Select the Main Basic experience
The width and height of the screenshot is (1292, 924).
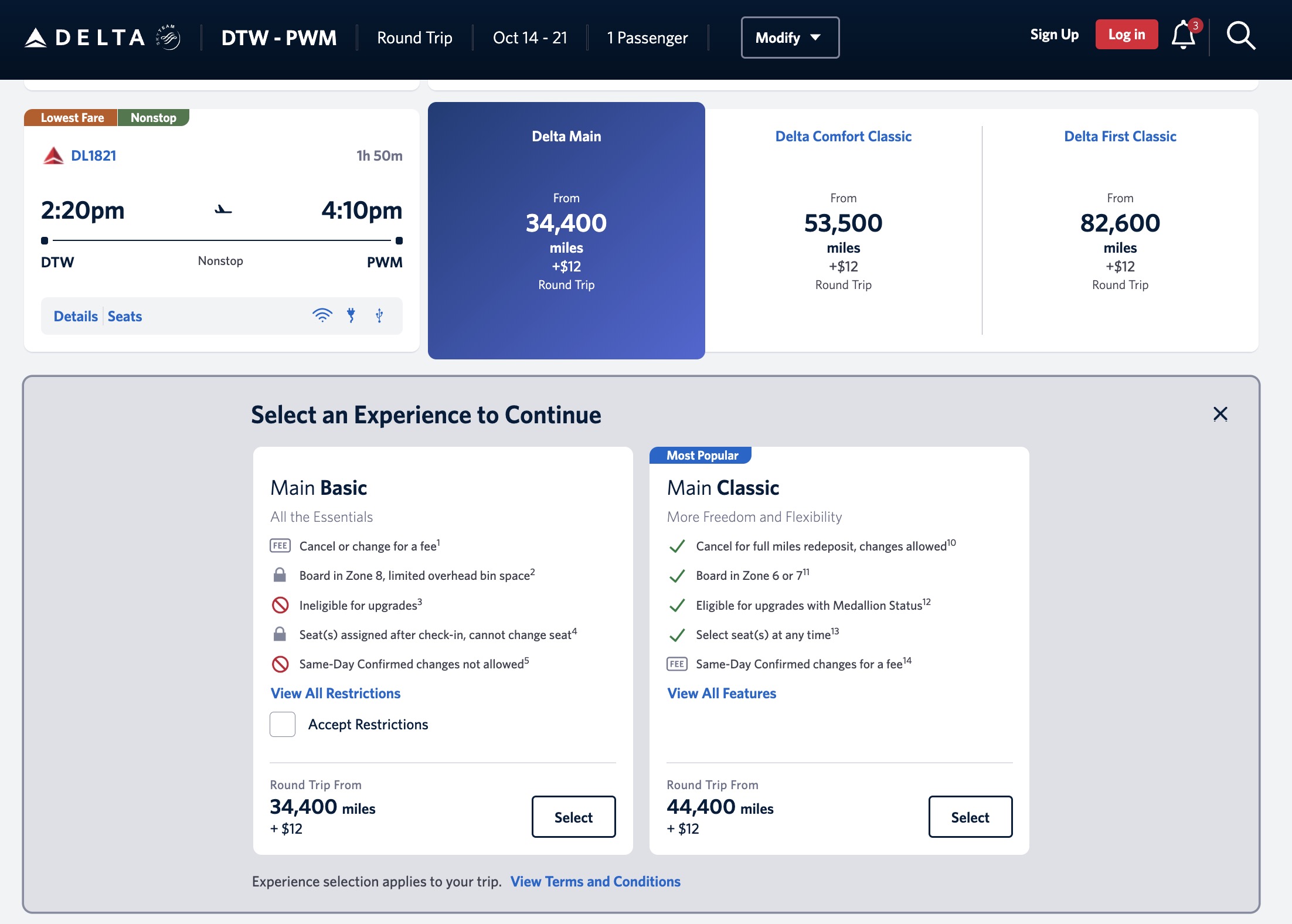click(573, 817)
